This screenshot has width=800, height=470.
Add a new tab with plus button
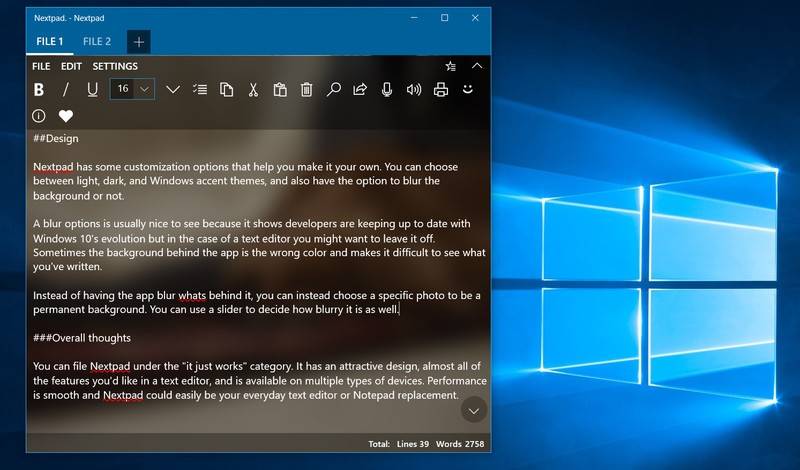(139, 42)
